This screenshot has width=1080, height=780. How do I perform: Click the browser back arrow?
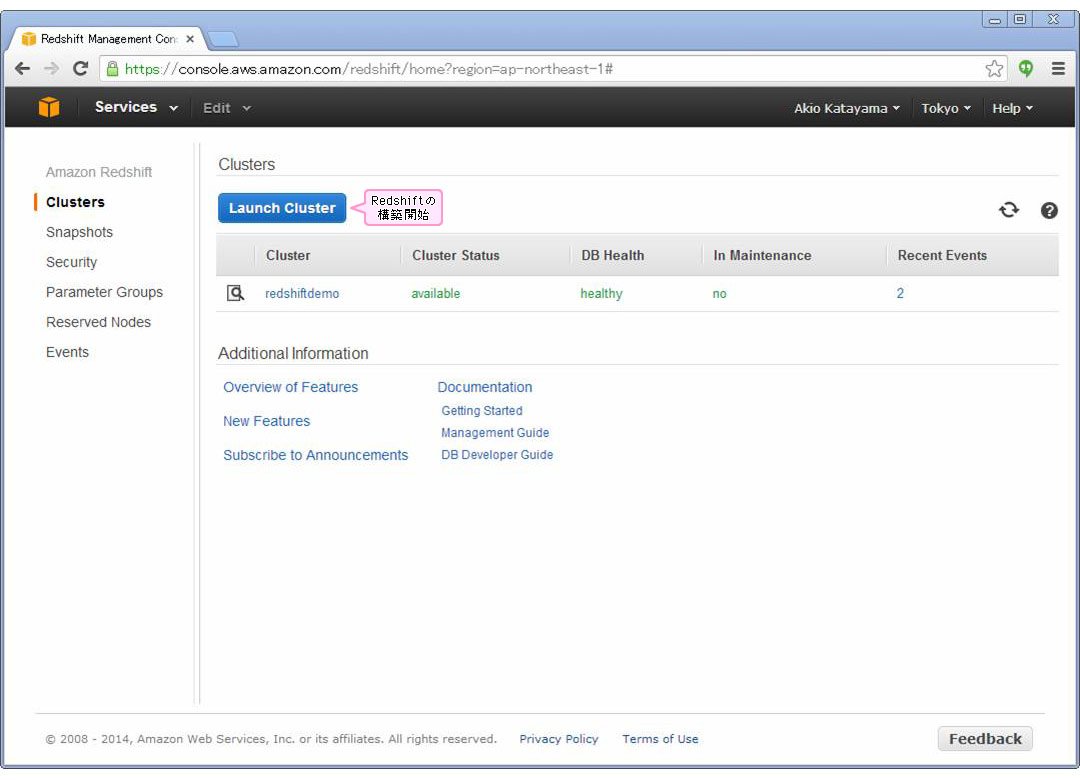coord(23,68)
